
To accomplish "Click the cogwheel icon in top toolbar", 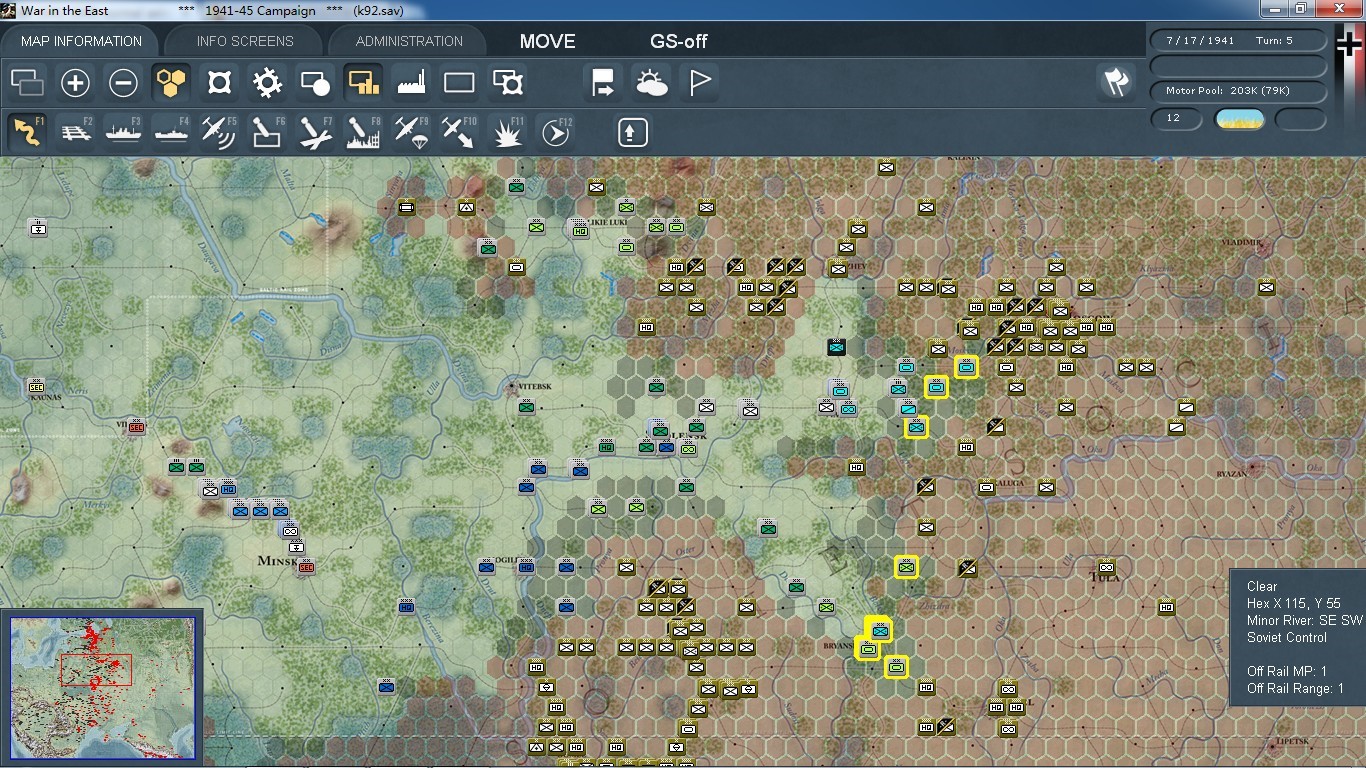I will click(x=267, y=82).
